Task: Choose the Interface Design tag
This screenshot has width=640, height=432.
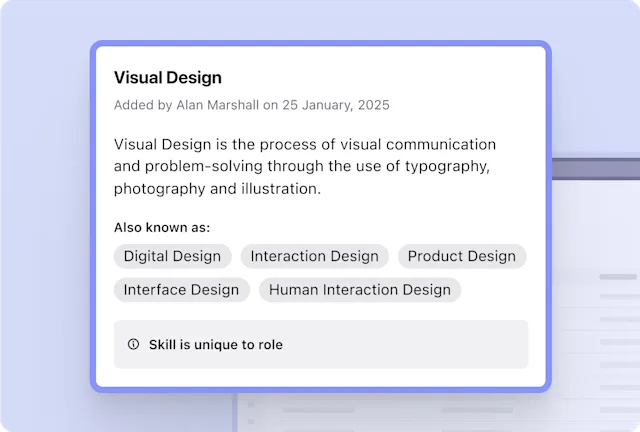Action: [x=182, y=290]
